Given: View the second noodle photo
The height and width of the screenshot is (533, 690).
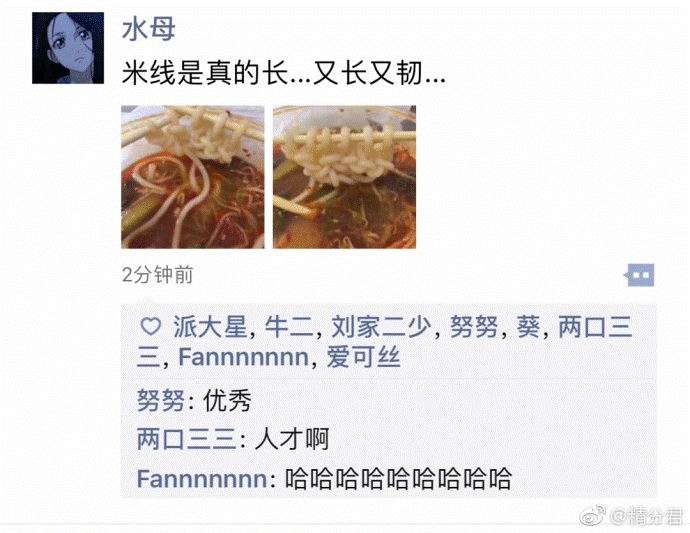Looking at the screenshot, I should 344,177.
